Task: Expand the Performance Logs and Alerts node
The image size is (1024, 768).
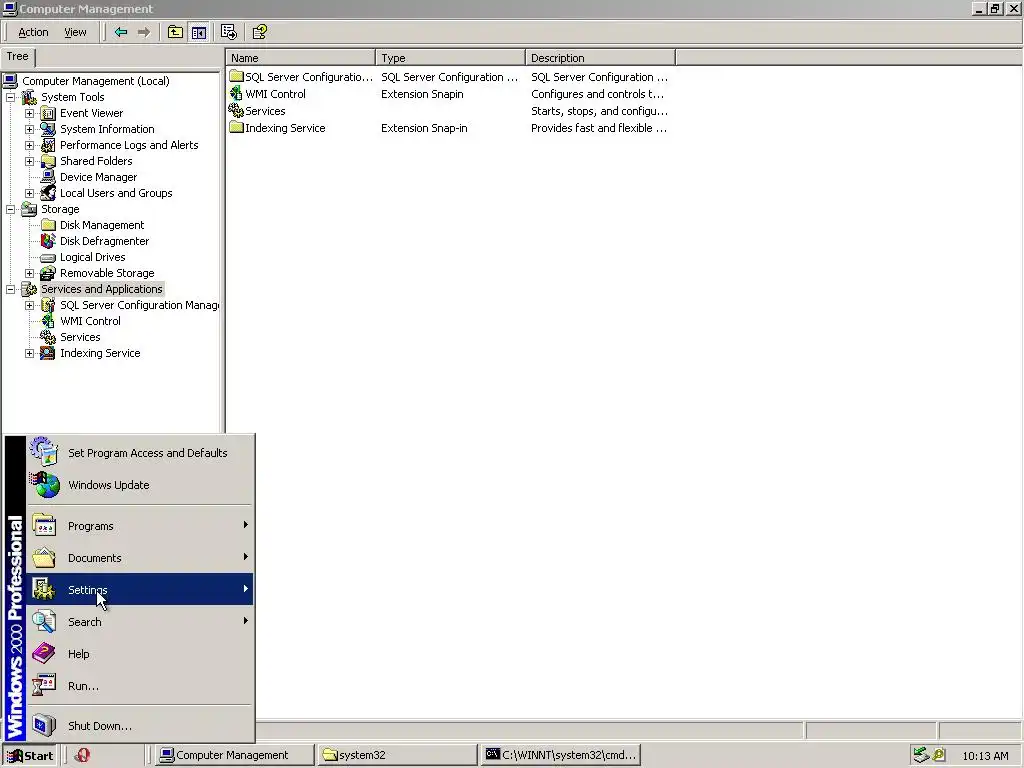Action: (29, 145)
